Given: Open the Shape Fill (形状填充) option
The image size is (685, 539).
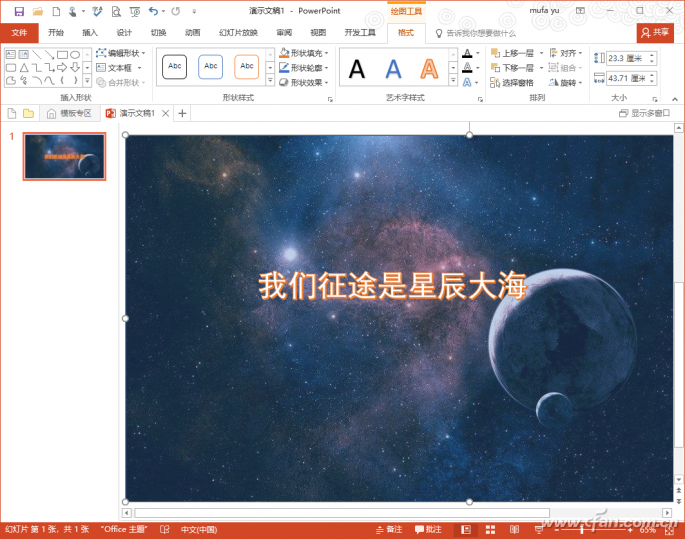Looking at the screenshot, I should [304, 53].
